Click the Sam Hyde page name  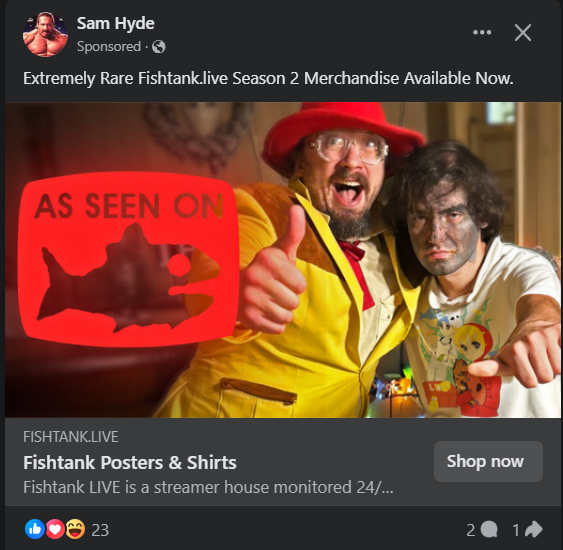point(116,23)
